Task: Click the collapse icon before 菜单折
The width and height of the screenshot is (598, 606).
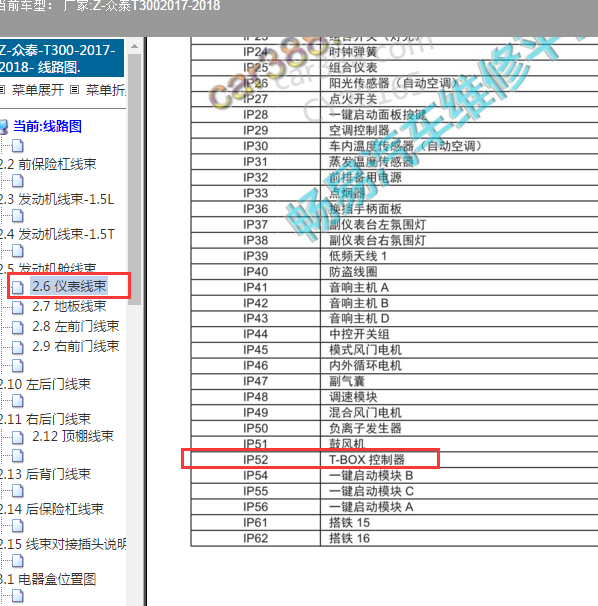Action: pos(75,90)
